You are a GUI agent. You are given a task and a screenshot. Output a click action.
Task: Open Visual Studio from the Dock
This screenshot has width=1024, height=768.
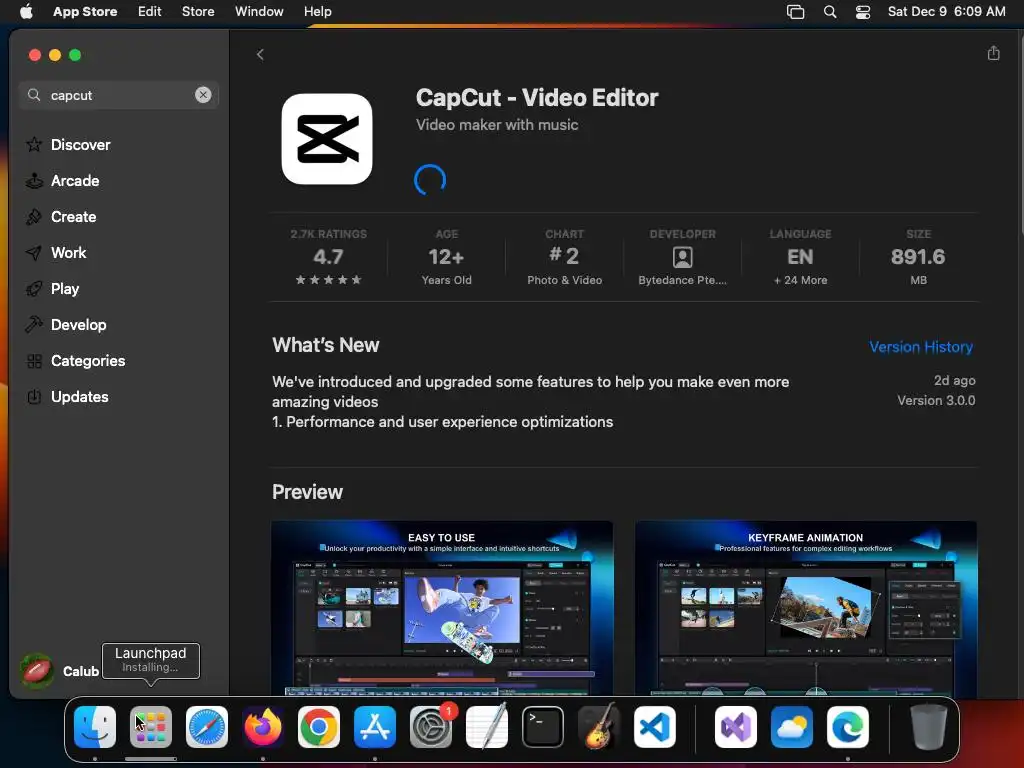click(x=736, y=727)
